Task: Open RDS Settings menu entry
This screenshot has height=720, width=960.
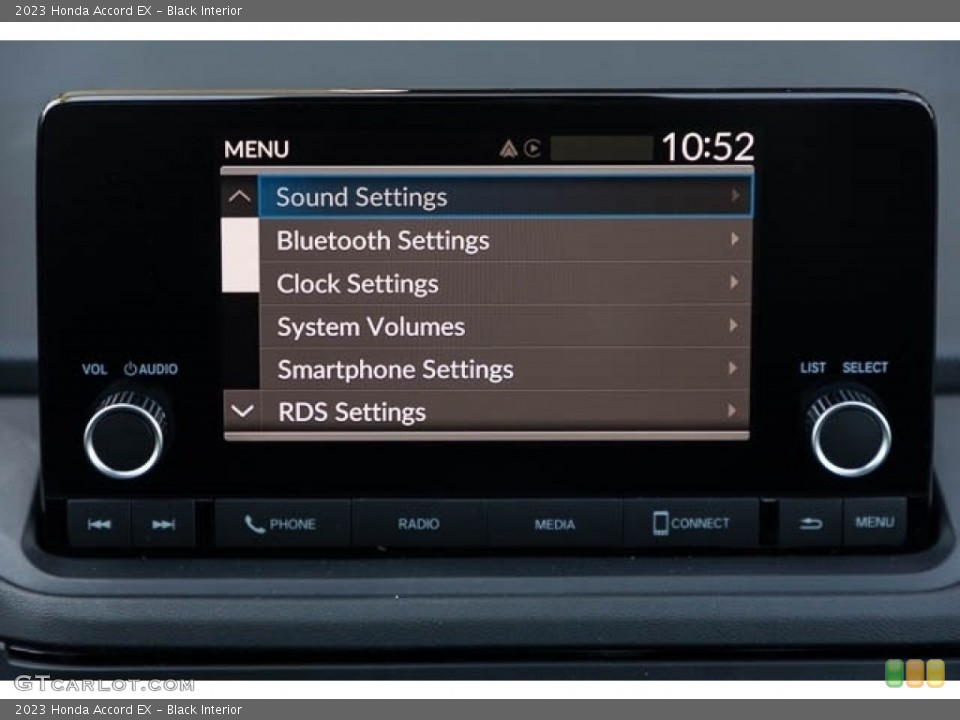Action: point(506,411)
